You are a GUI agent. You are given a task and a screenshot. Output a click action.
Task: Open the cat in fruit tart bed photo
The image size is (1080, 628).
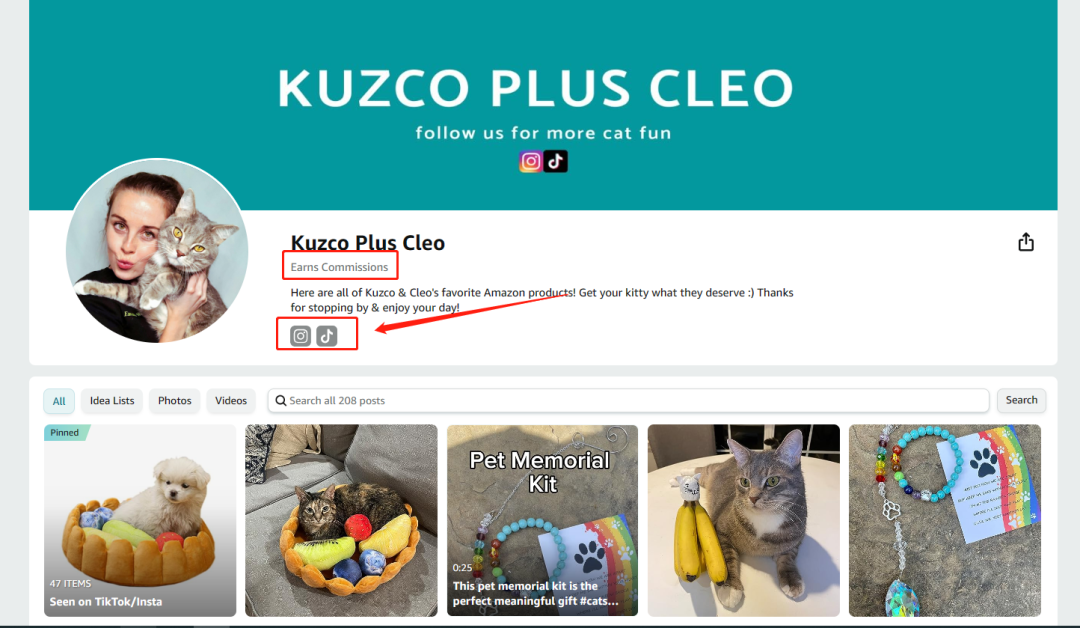tap(341, 521)
